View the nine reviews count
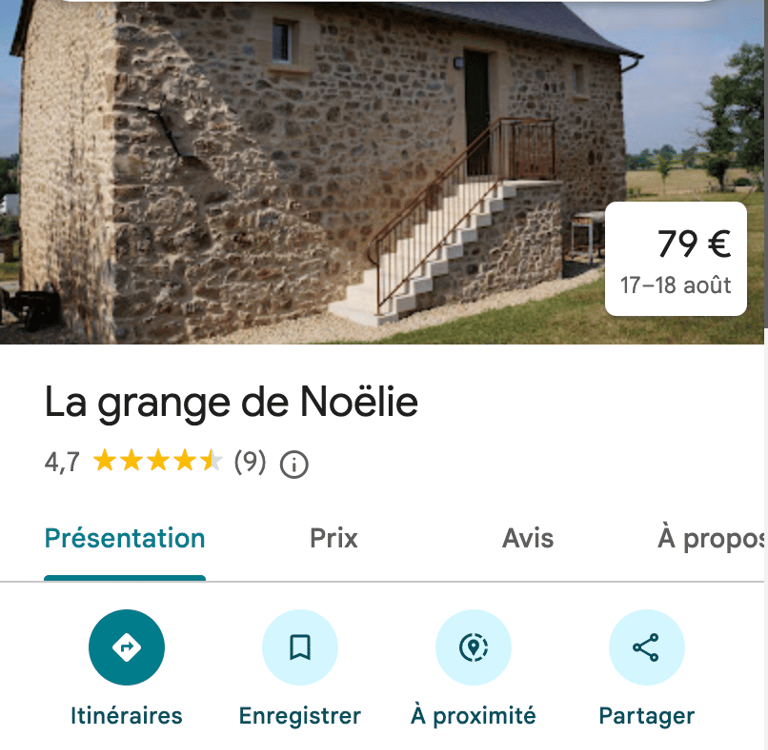The height and width of the screenshot is (750, 768). 250,462
